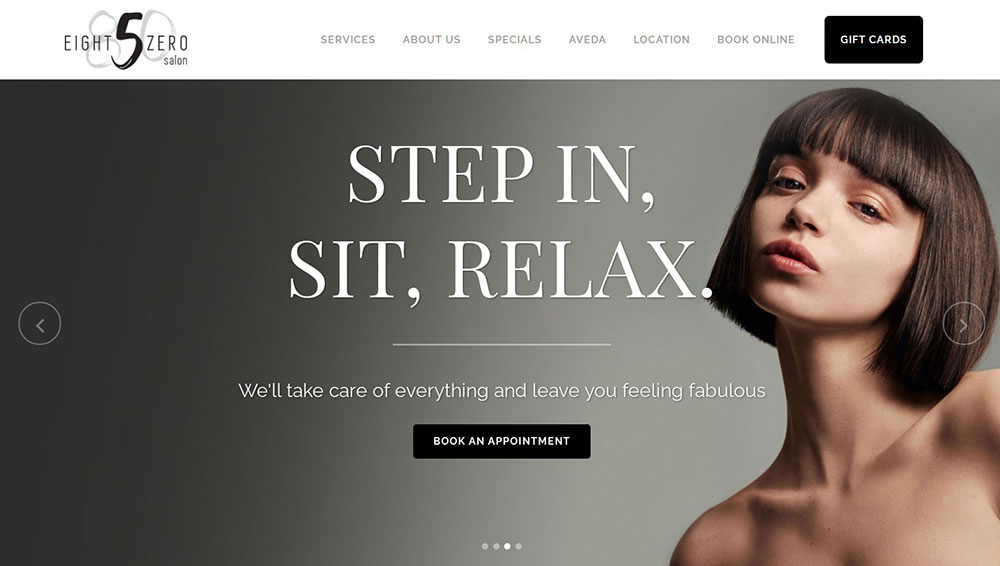Go to the Location page
Image resolution: width=1000 pixels, height=566 pixels.
[661, 40]
